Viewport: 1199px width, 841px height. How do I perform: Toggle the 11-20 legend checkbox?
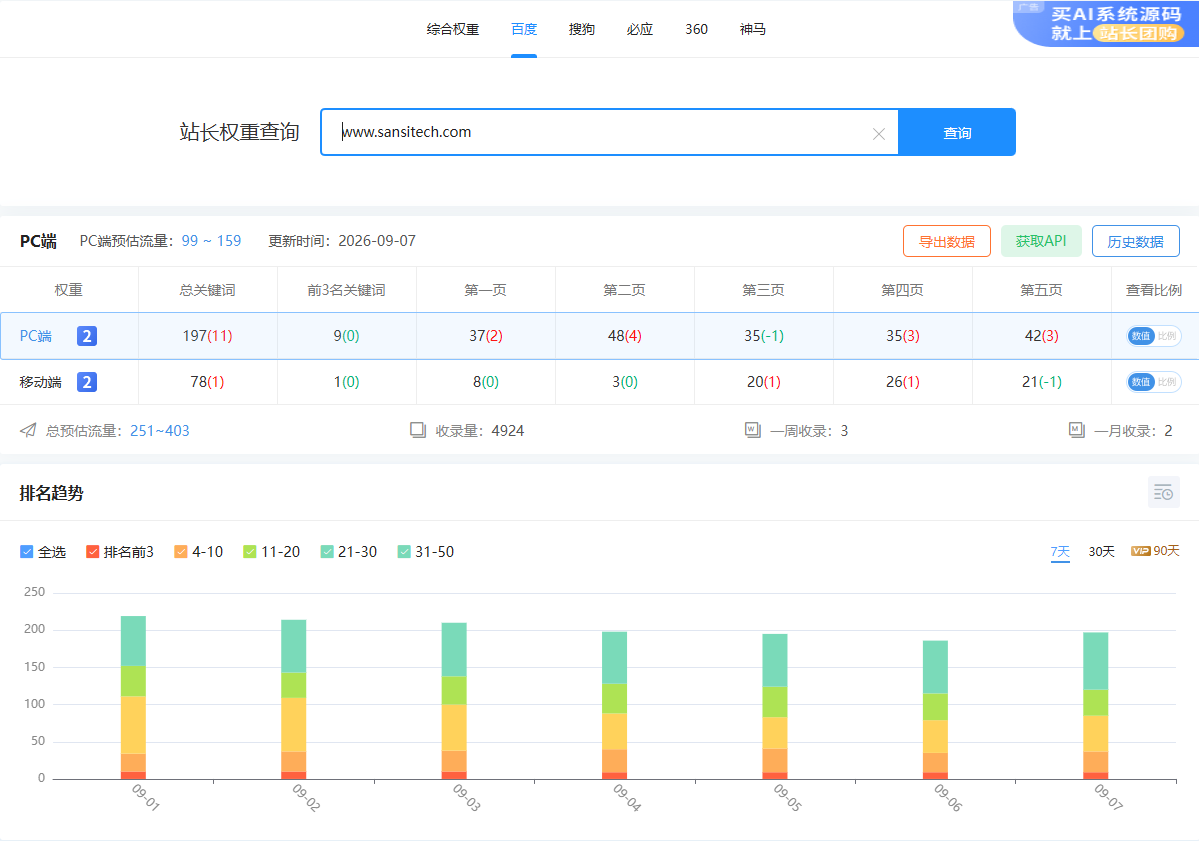click(x=250, y=552)
